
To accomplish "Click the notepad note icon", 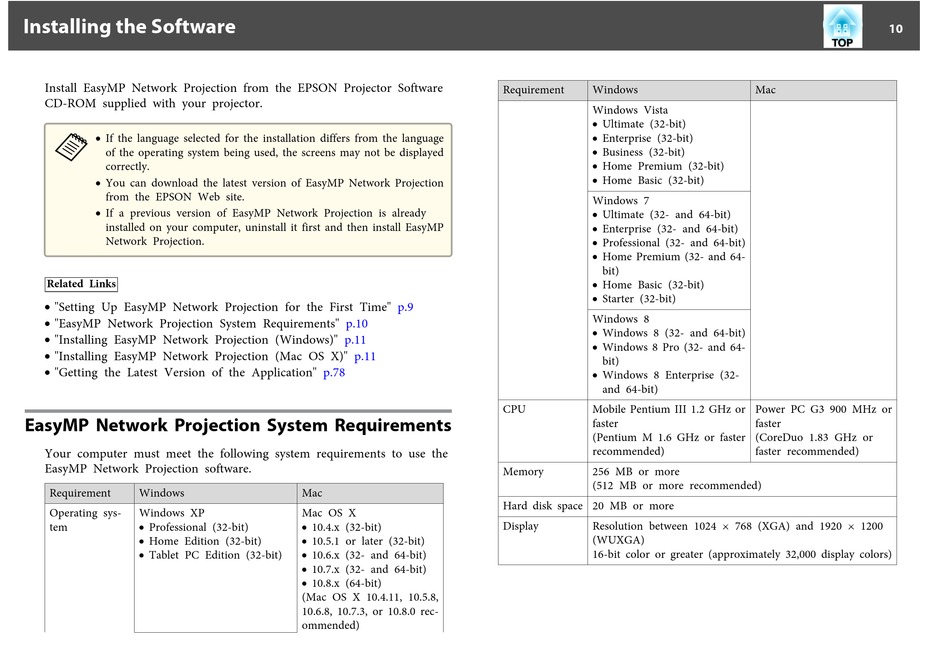I will tap(71, 147).
